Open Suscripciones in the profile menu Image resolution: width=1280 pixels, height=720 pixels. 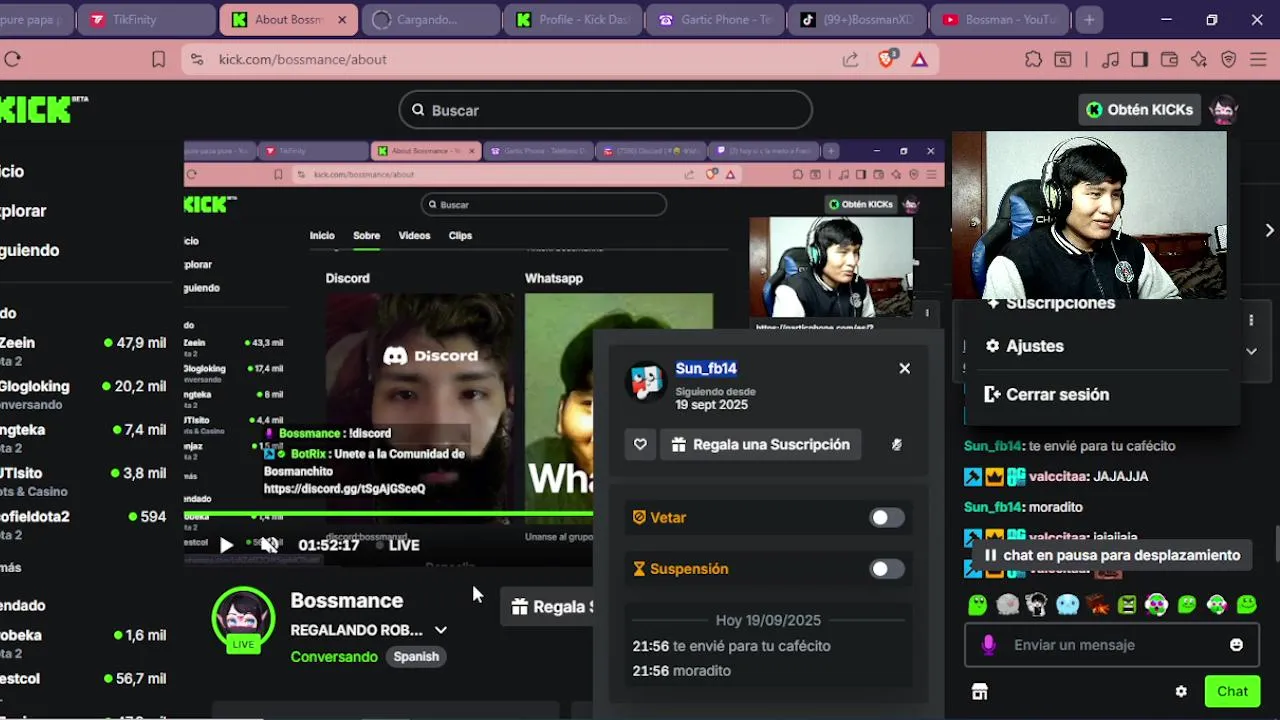point(1049,303)
